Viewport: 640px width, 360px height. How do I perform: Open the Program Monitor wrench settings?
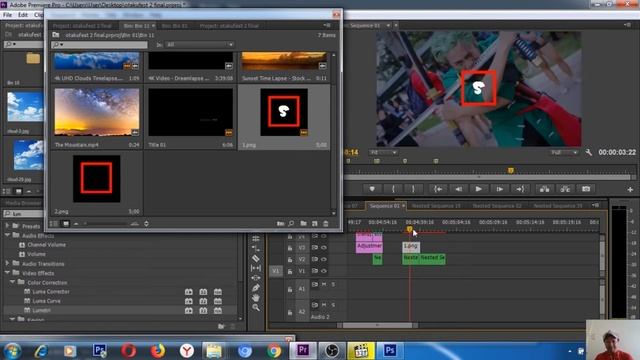tap(588, 152)
